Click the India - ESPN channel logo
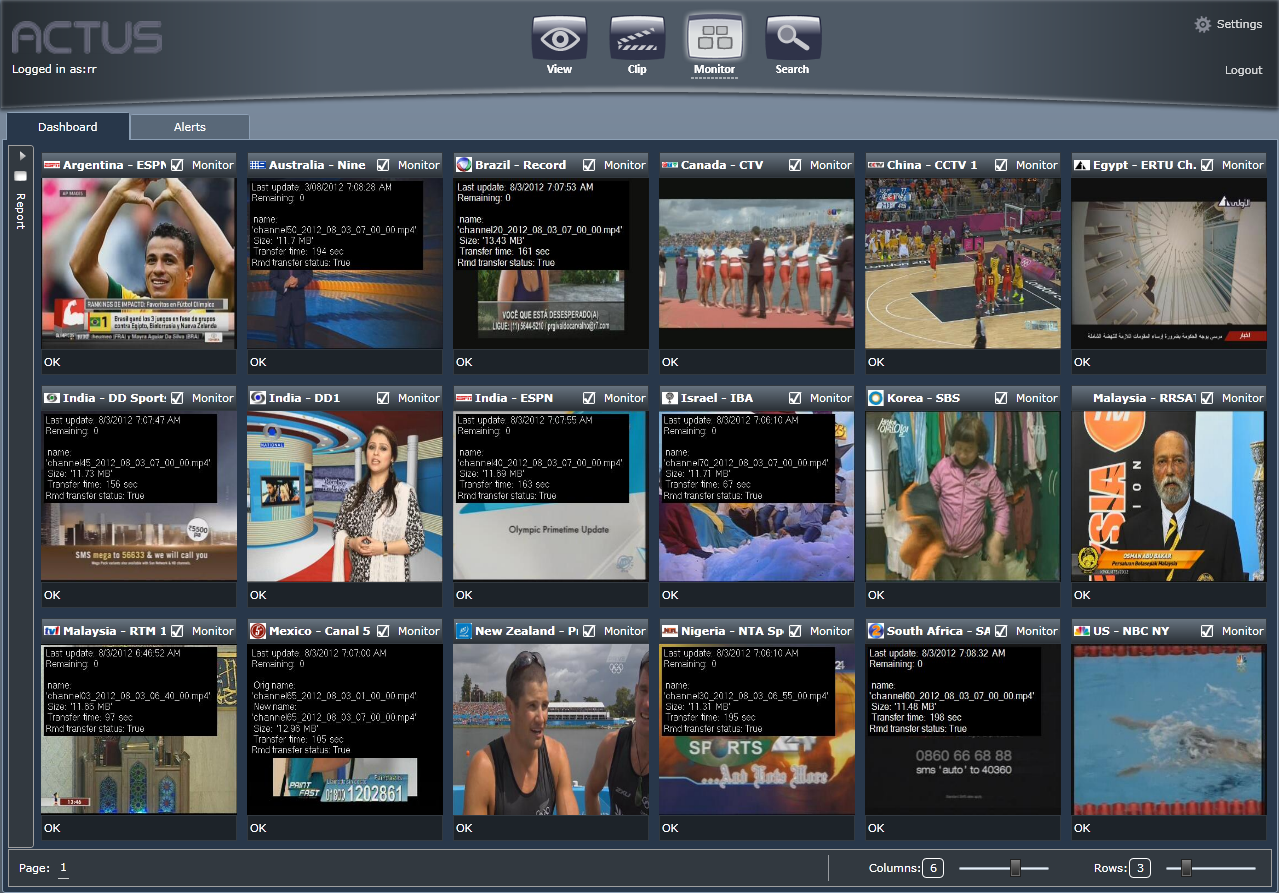The height and width of the screenshot is (893, 1279). [x=464, y=398]
